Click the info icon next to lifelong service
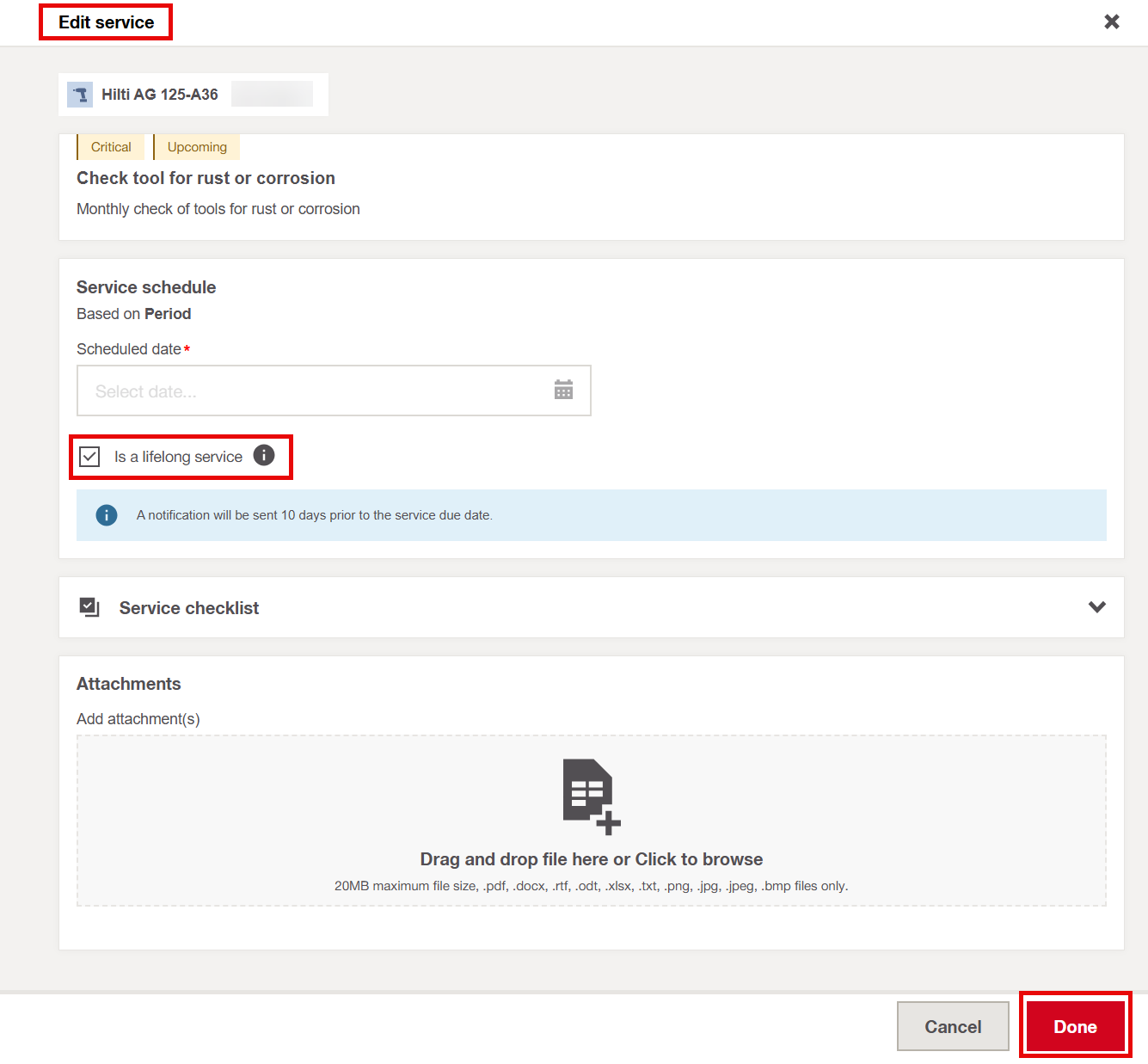 click(264, 455)
